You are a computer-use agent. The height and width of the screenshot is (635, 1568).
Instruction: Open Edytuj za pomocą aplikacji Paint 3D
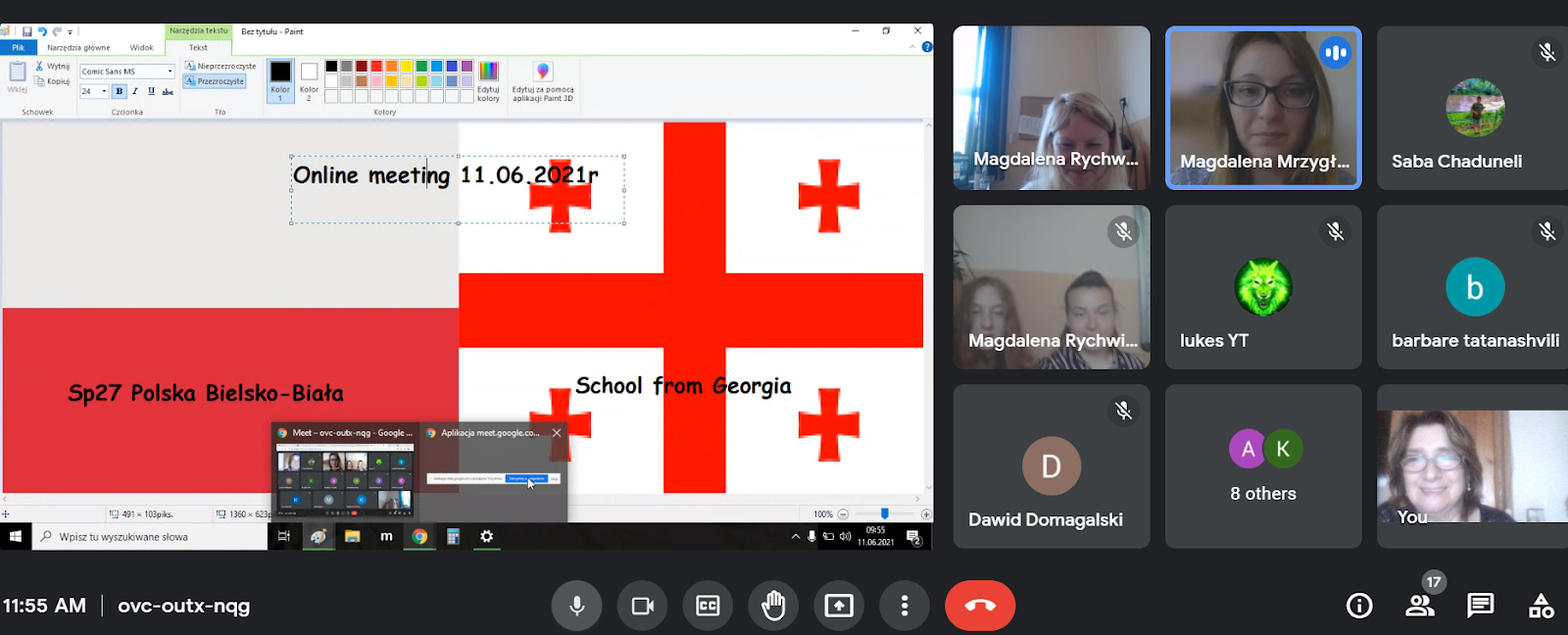tap(543, 81)
